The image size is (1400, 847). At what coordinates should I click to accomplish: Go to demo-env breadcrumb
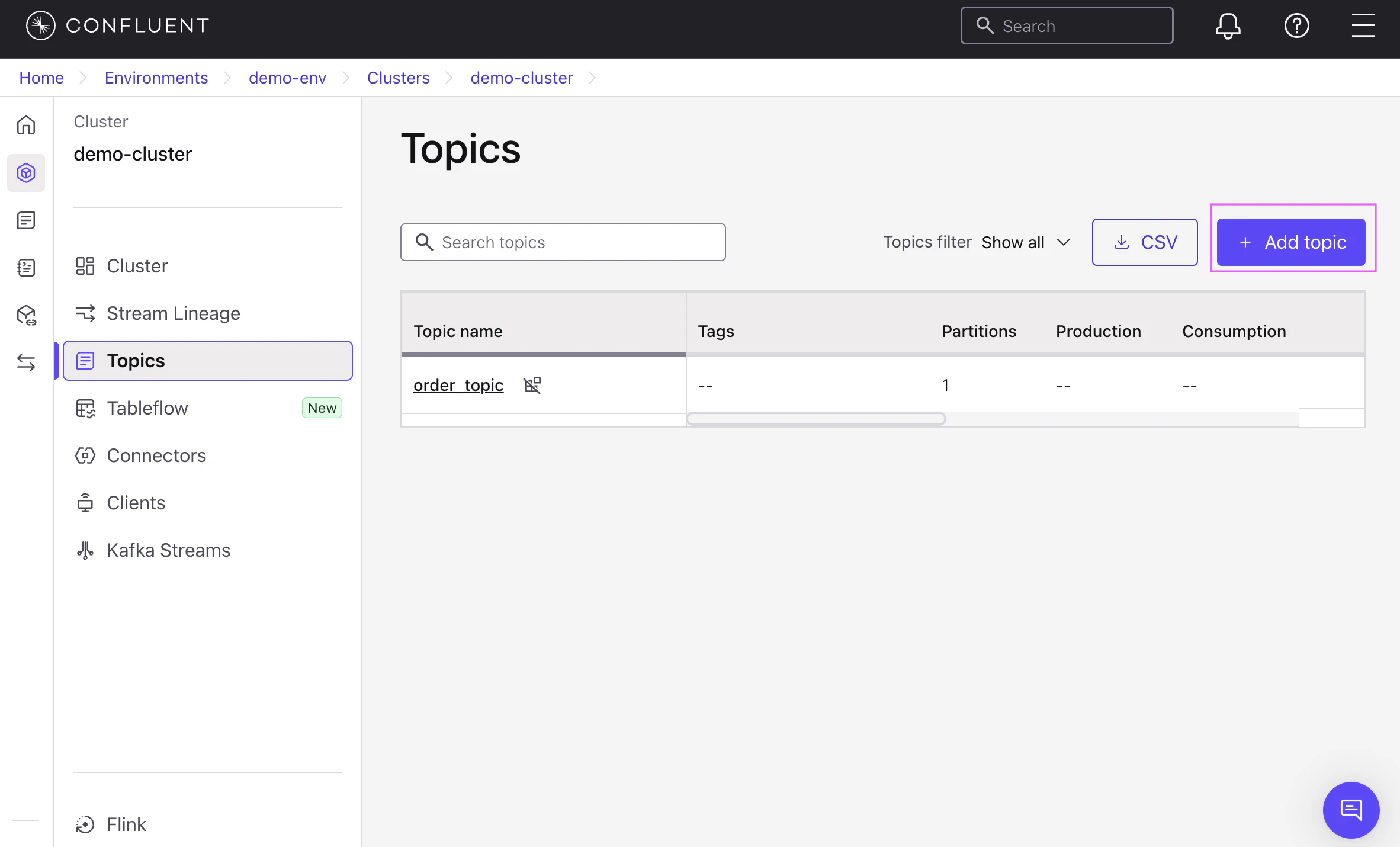point(287,78)
